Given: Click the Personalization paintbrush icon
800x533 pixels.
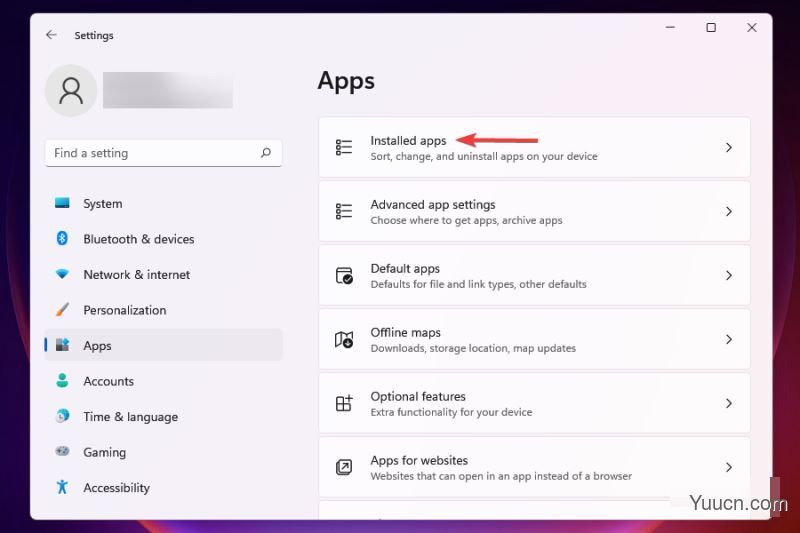Looking at the screenshot, I should click(62, 310).
